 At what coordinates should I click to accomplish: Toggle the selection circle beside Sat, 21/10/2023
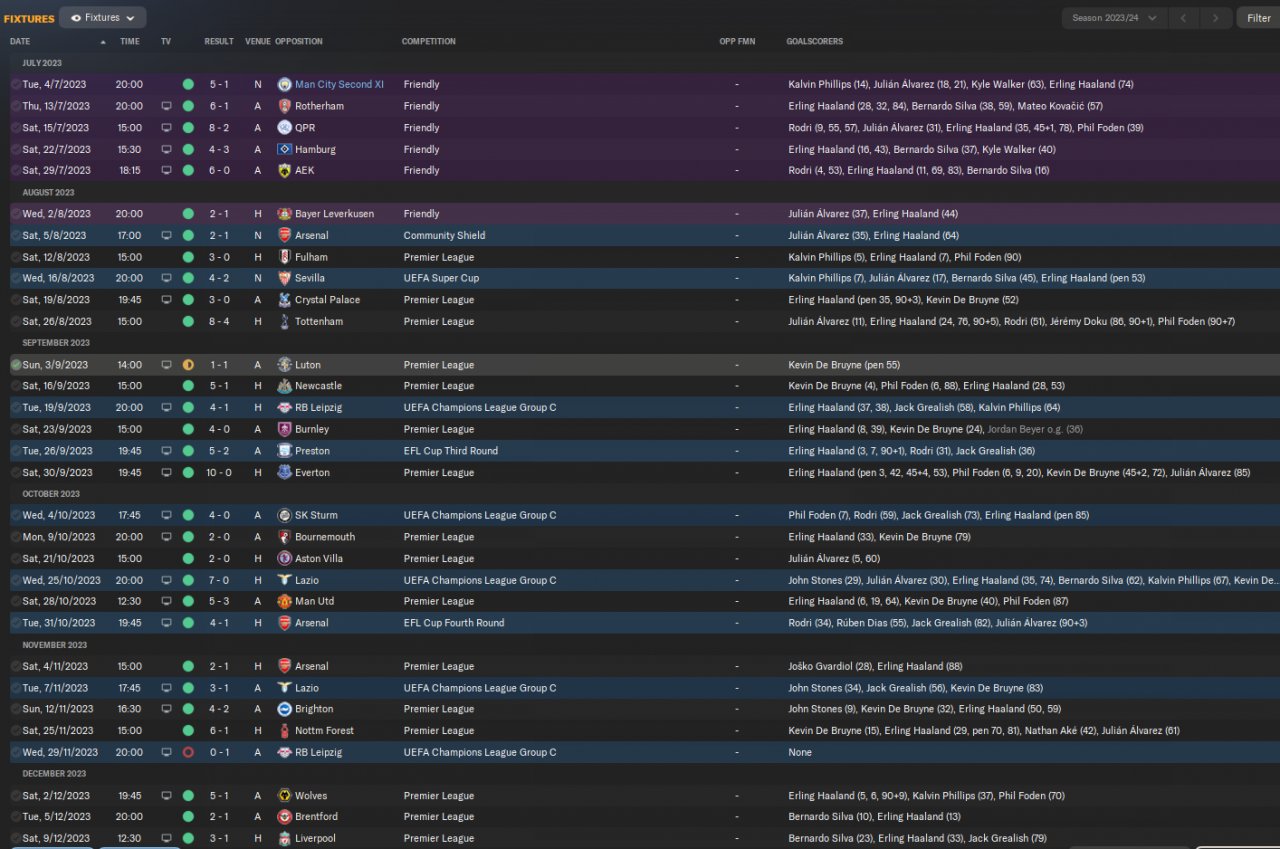coord(16,559)
